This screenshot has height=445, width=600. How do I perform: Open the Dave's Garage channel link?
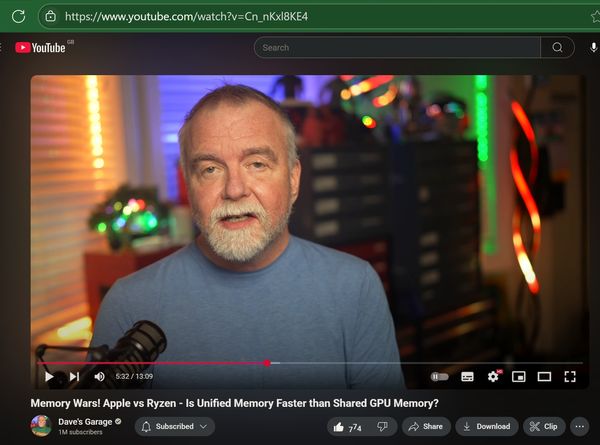tap(85, 422)
